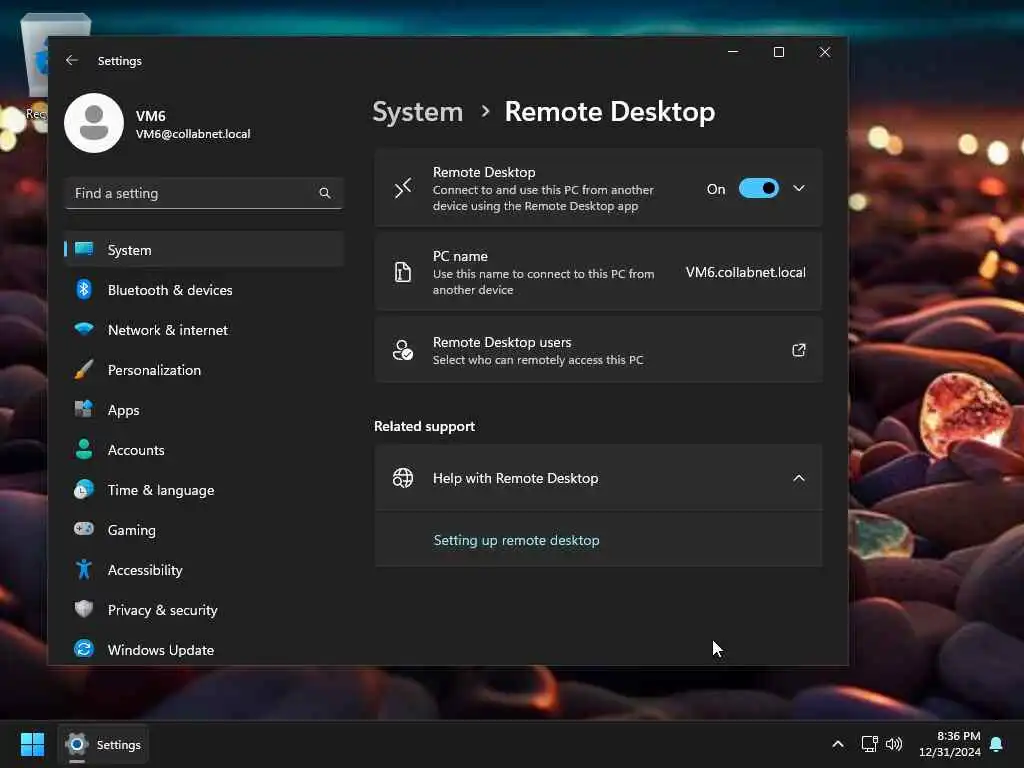Click the Time & language clock icon
Image resolution: width=1024 pixels, height=768 pixels.
coord(84,490)
